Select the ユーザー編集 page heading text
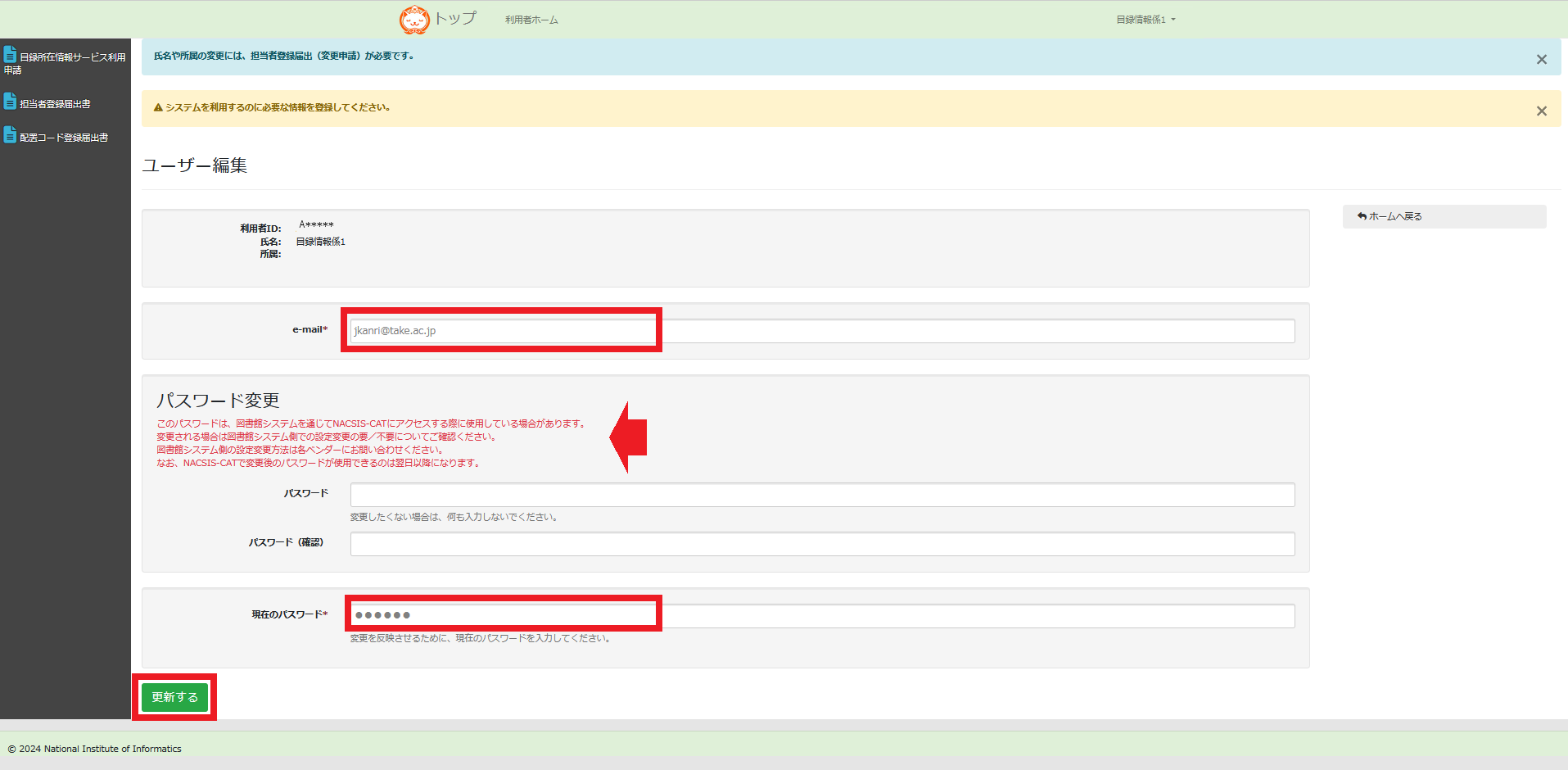The height and width of the screenshot is (770, 1568). click(195, 165)
